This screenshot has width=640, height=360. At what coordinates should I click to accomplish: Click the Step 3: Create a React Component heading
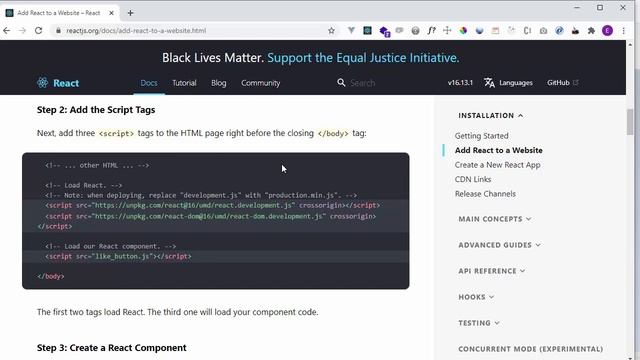(x=111, y=348)
